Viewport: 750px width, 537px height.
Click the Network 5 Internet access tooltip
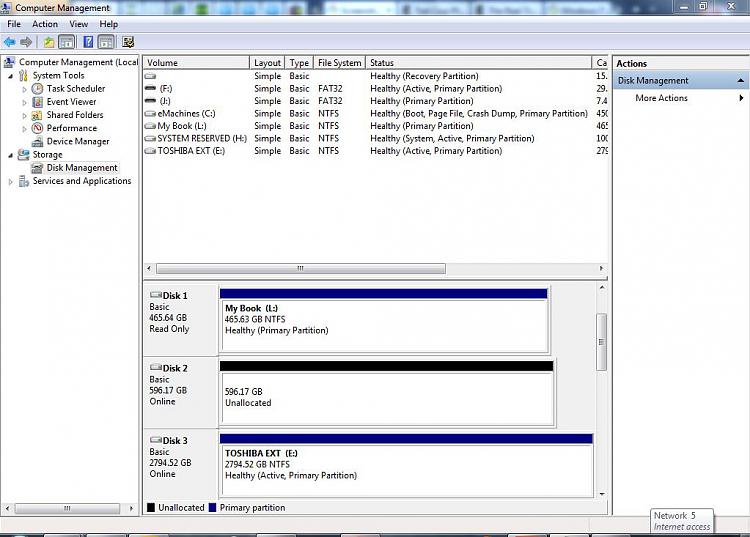click(x=682, y=521)
